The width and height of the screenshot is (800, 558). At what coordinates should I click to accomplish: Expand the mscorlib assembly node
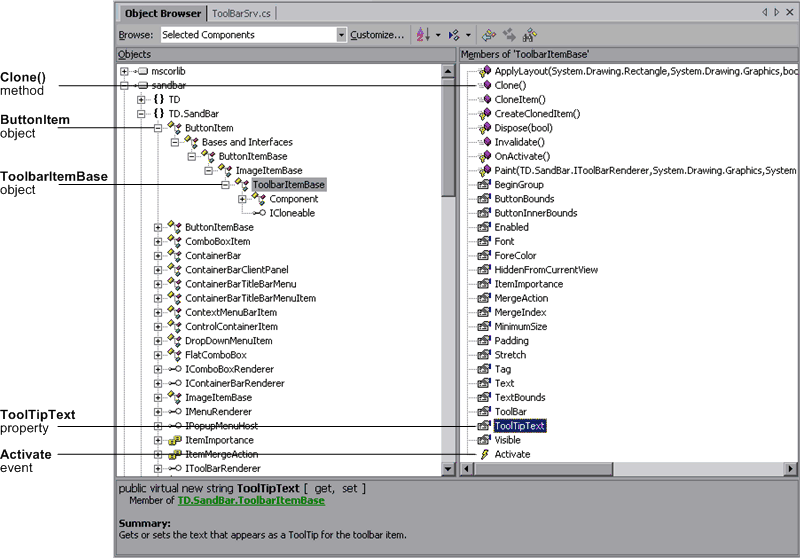[x=124, y=71]
